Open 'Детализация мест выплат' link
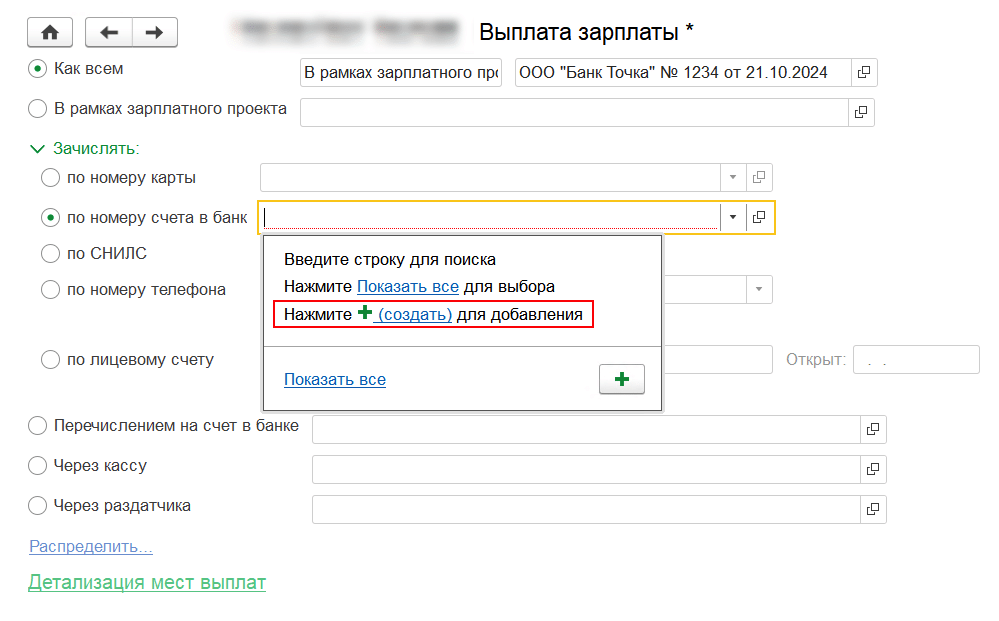 (x=147, y=582)
